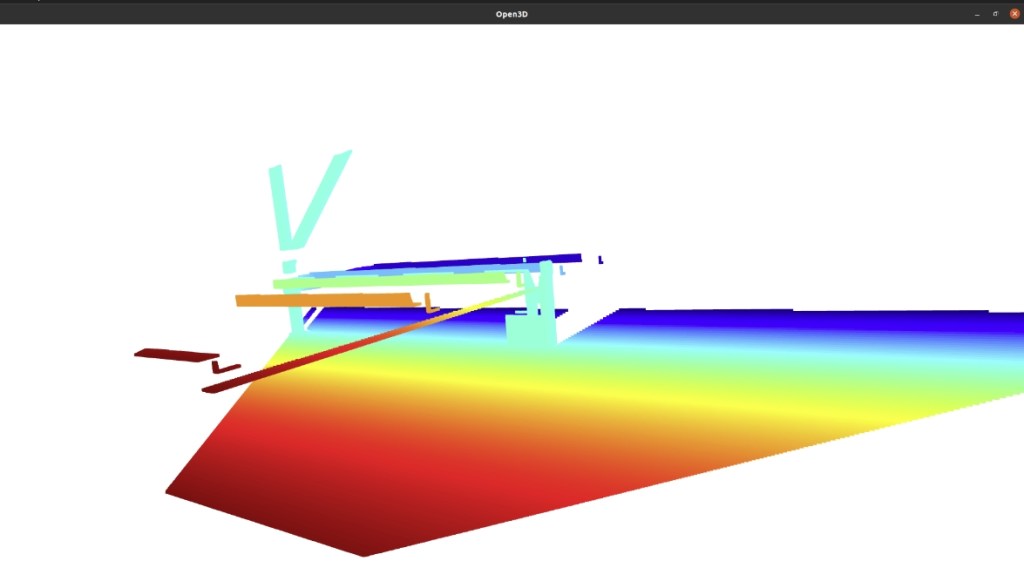The height and width of the screenshot is (588, 1024).
Task: Minimize the Open3D window
Action: 977,13
